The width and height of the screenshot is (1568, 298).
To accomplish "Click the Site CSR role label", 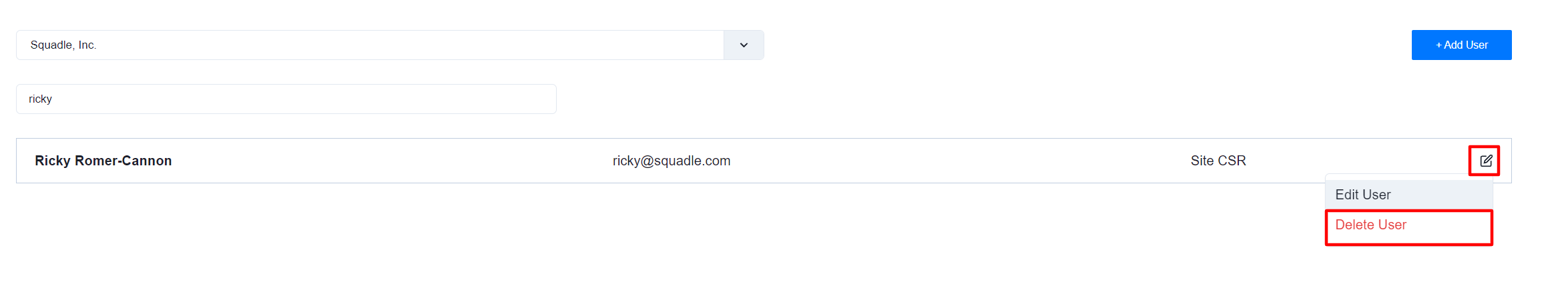I will (x=1218, y=161).
